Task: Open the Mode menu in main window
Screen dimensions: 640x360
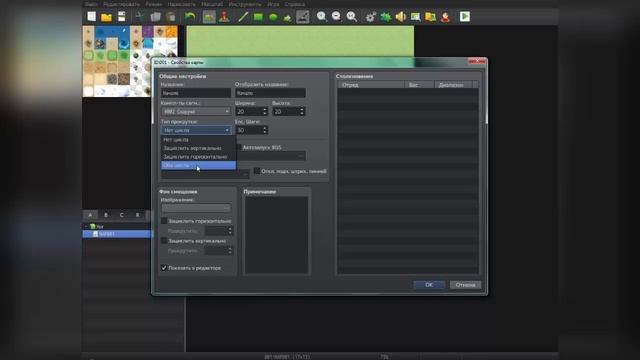Action: coord(154,4)
